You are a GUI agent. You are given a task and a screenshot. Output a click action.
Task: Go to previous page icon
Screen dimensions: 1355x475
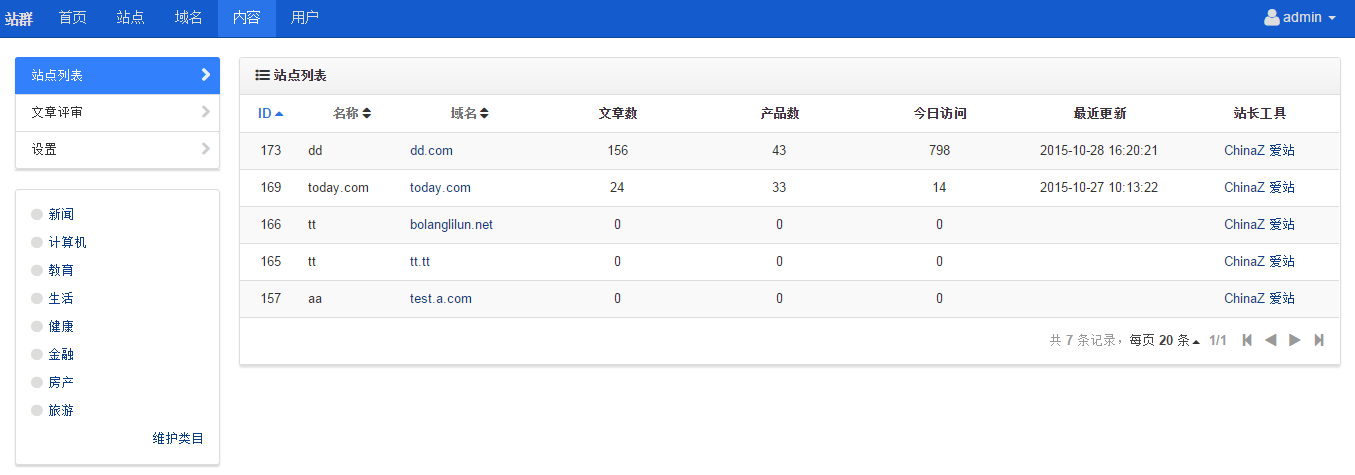[1271, 340]
